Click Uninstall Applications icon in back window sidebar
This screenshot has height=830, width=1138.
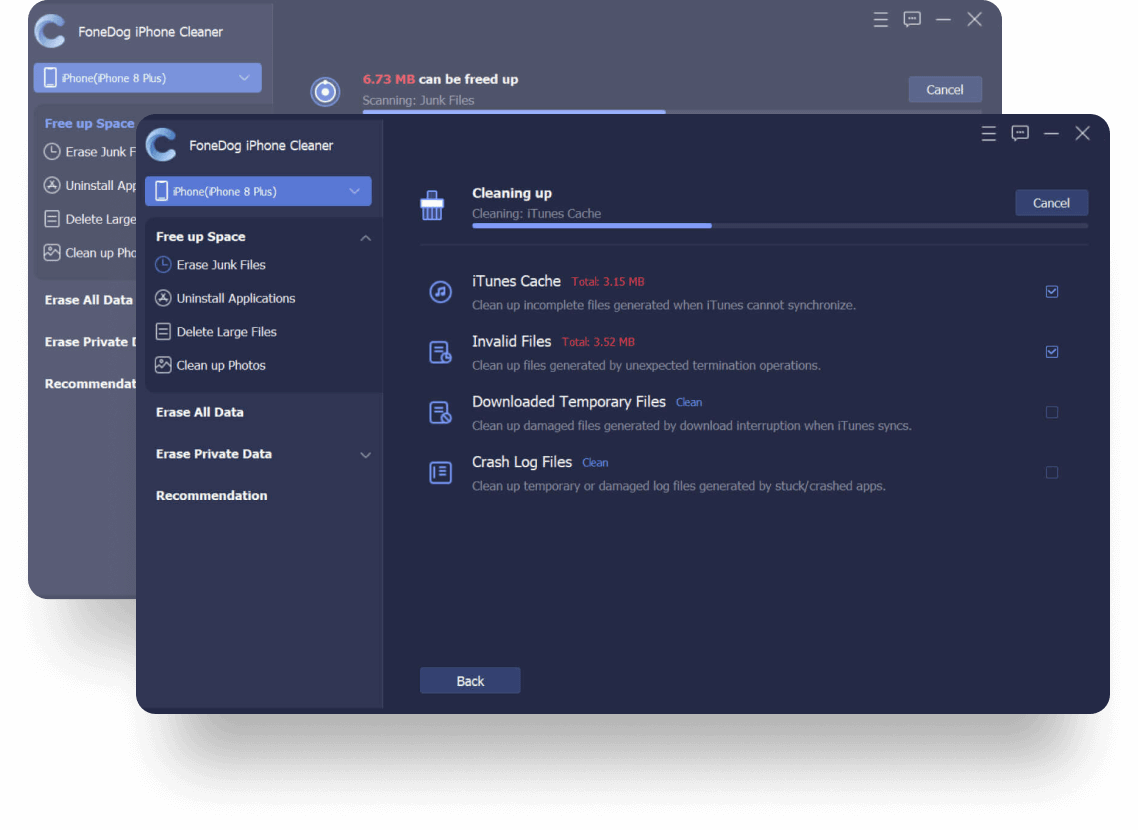coord(52,185)
